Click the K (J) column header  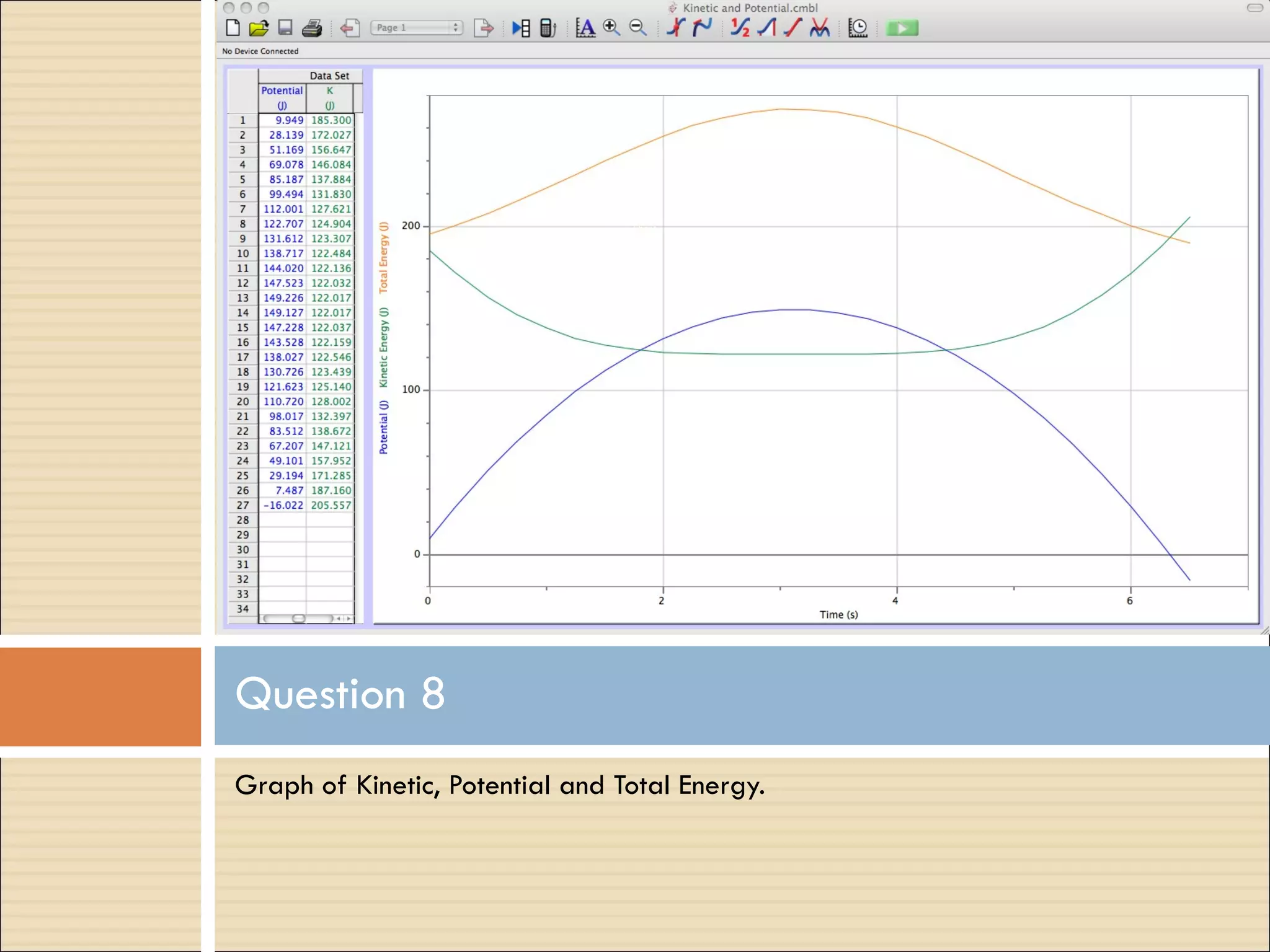point(330,98)
